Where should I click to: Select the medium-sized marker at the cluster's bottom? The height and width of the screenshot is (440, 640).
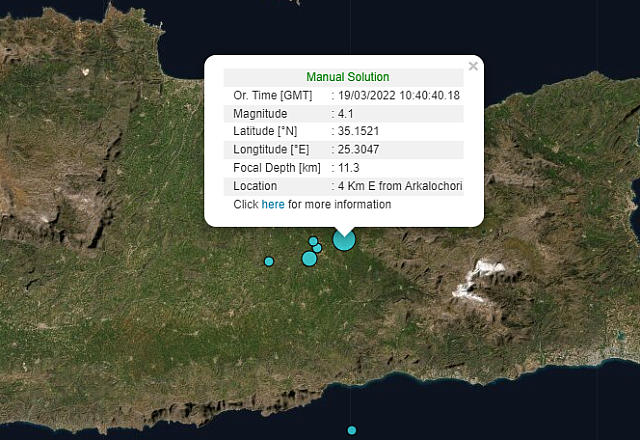pos(309,259)
